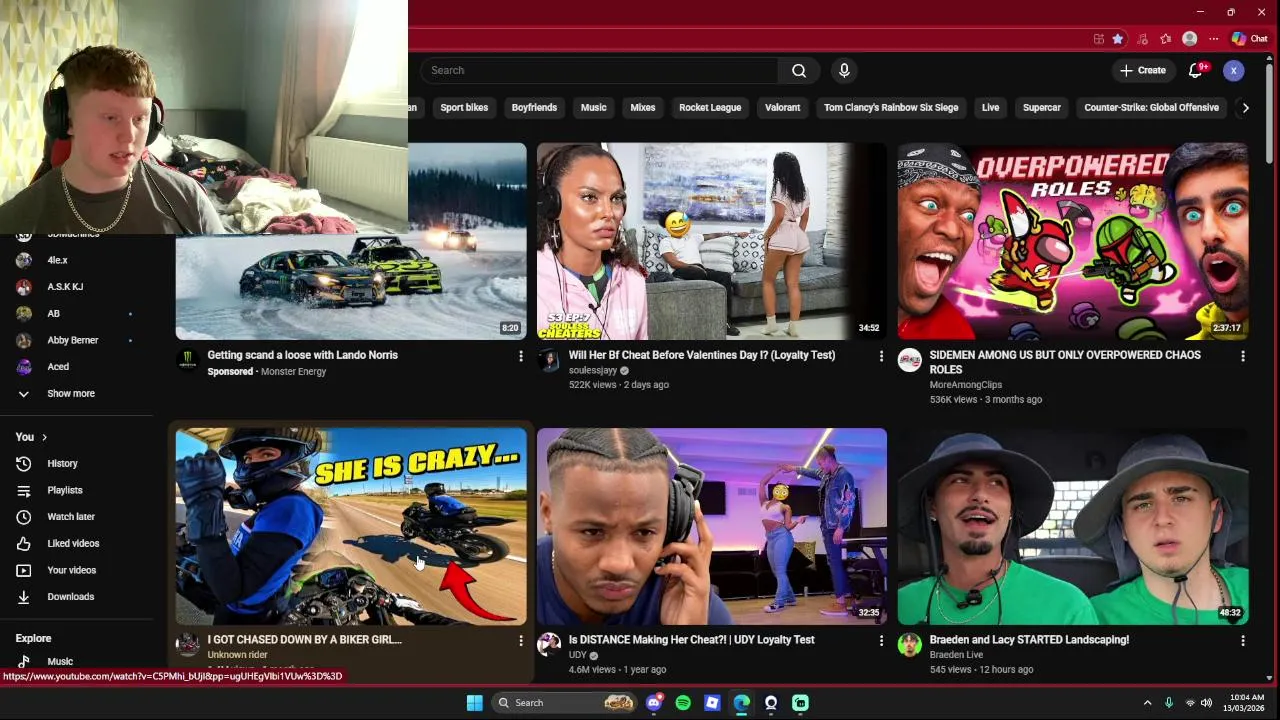This screenshot has height=720, width=1280.
Task: Click the soulessjayy channel avatar
Action: point(548,360)
